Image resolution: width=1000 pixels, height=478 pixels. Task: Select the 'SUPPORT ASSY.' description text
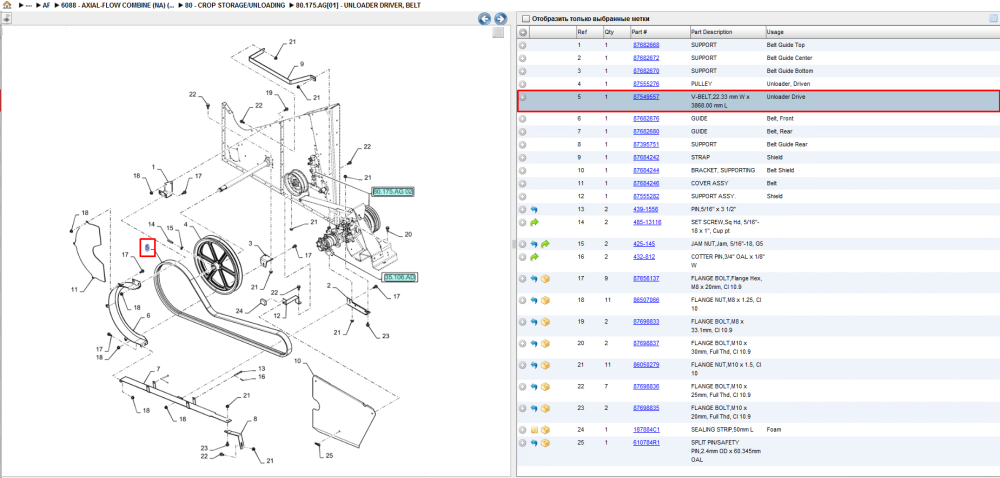pos(712,196)
